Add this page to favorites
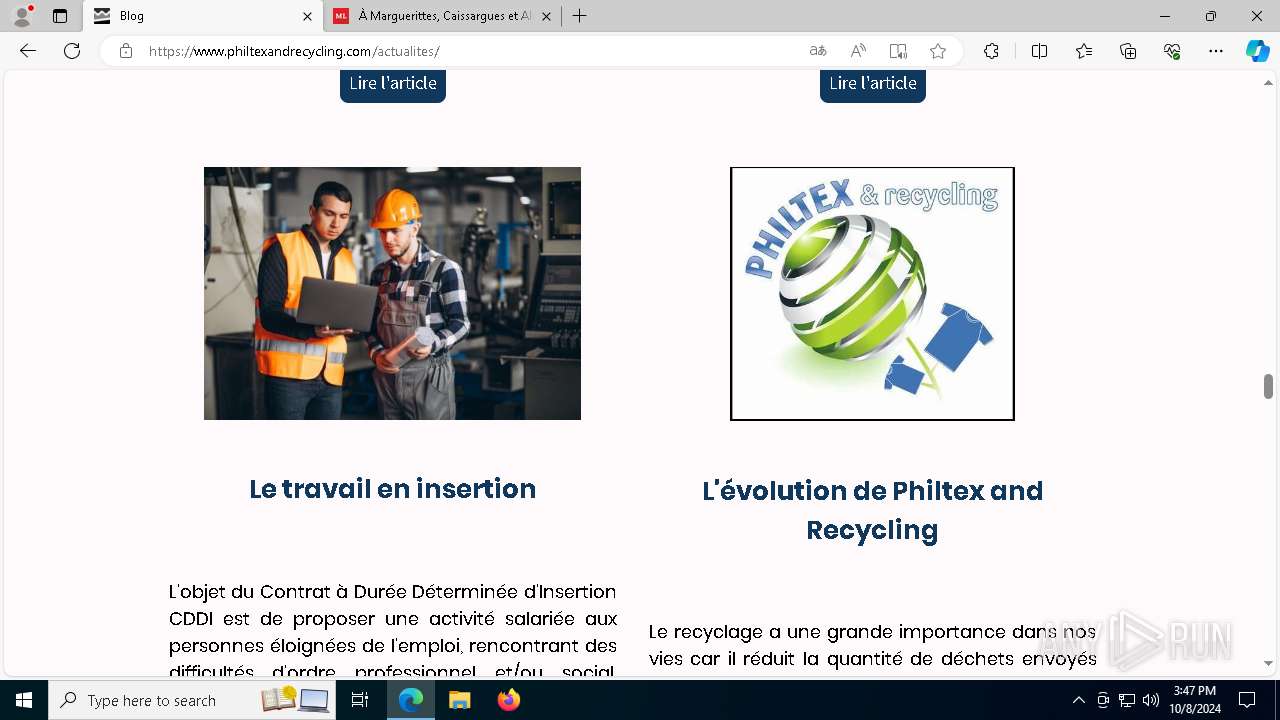Screen dimensions: 1280x720 point(938,51)
